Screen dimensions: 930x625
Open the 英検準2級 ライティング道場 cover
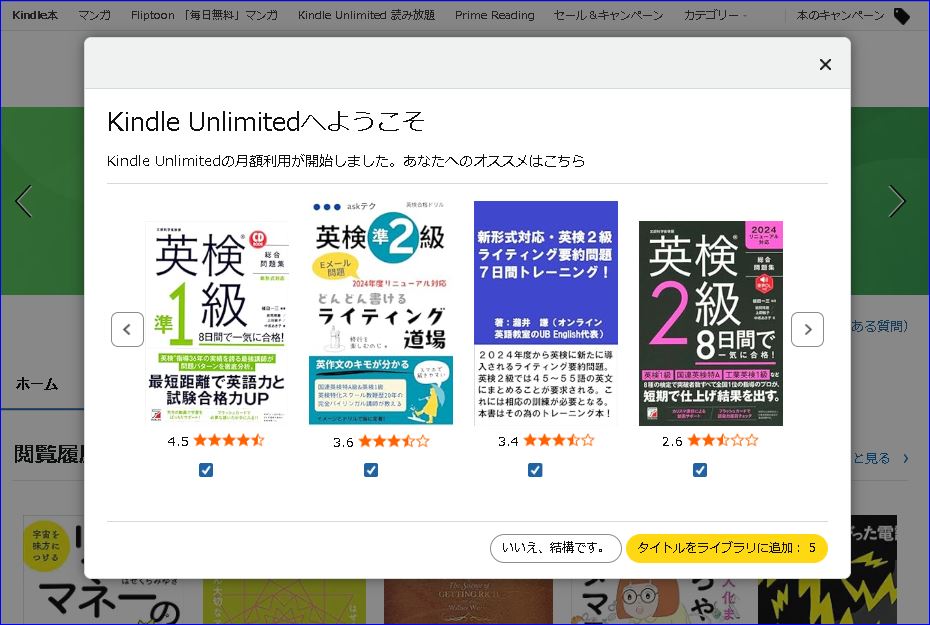(381, 313)
